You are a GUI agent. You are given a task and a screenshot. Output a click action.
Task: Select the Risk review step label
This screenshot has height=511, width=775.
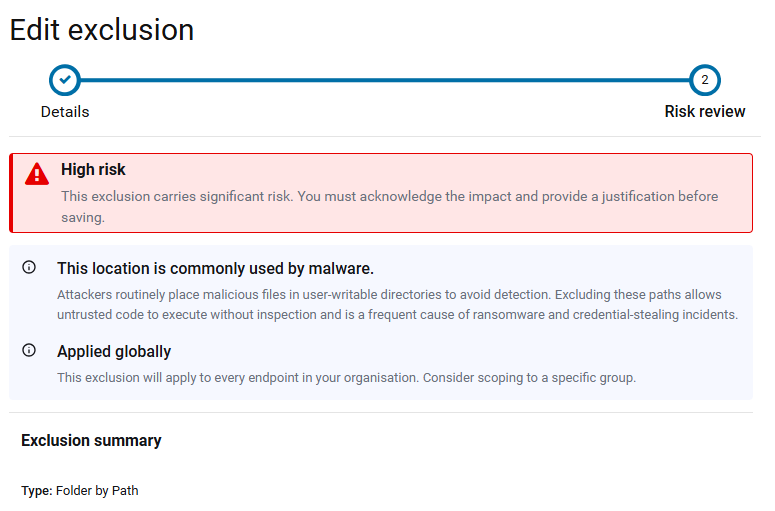[x=704, y=112]
